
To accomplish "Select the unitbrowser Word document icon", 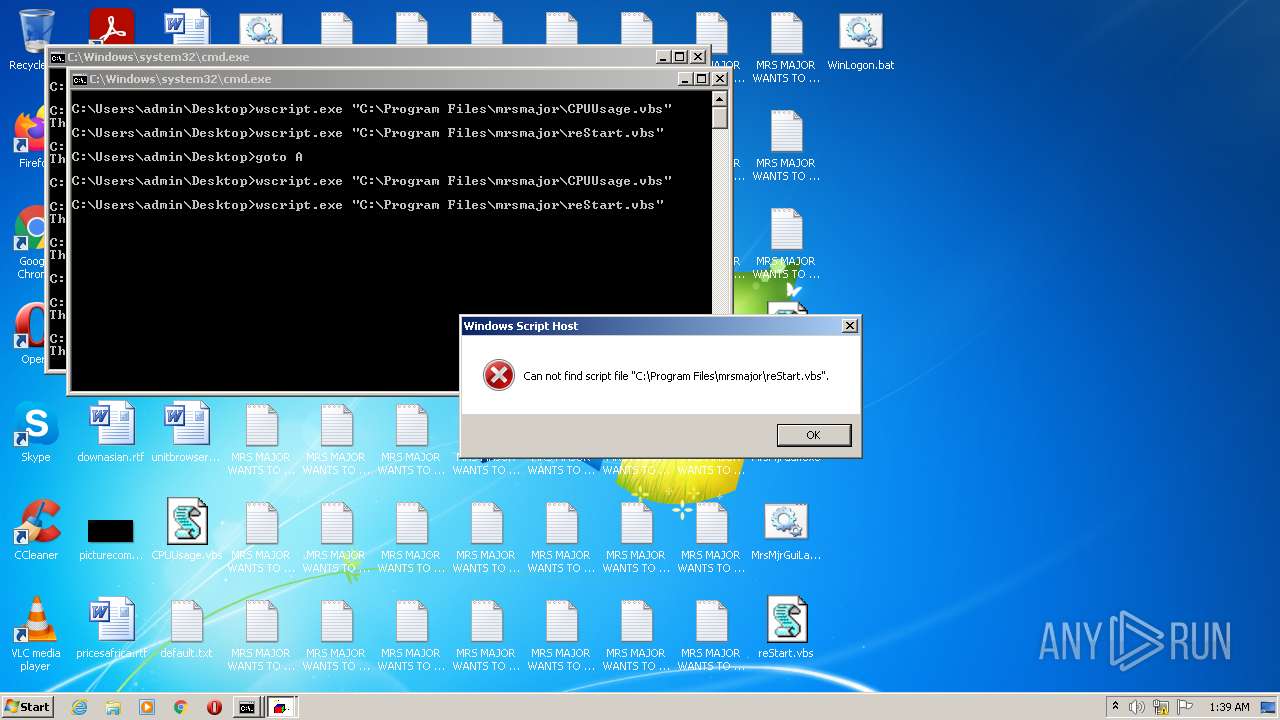I will click(x=186, y=433).
